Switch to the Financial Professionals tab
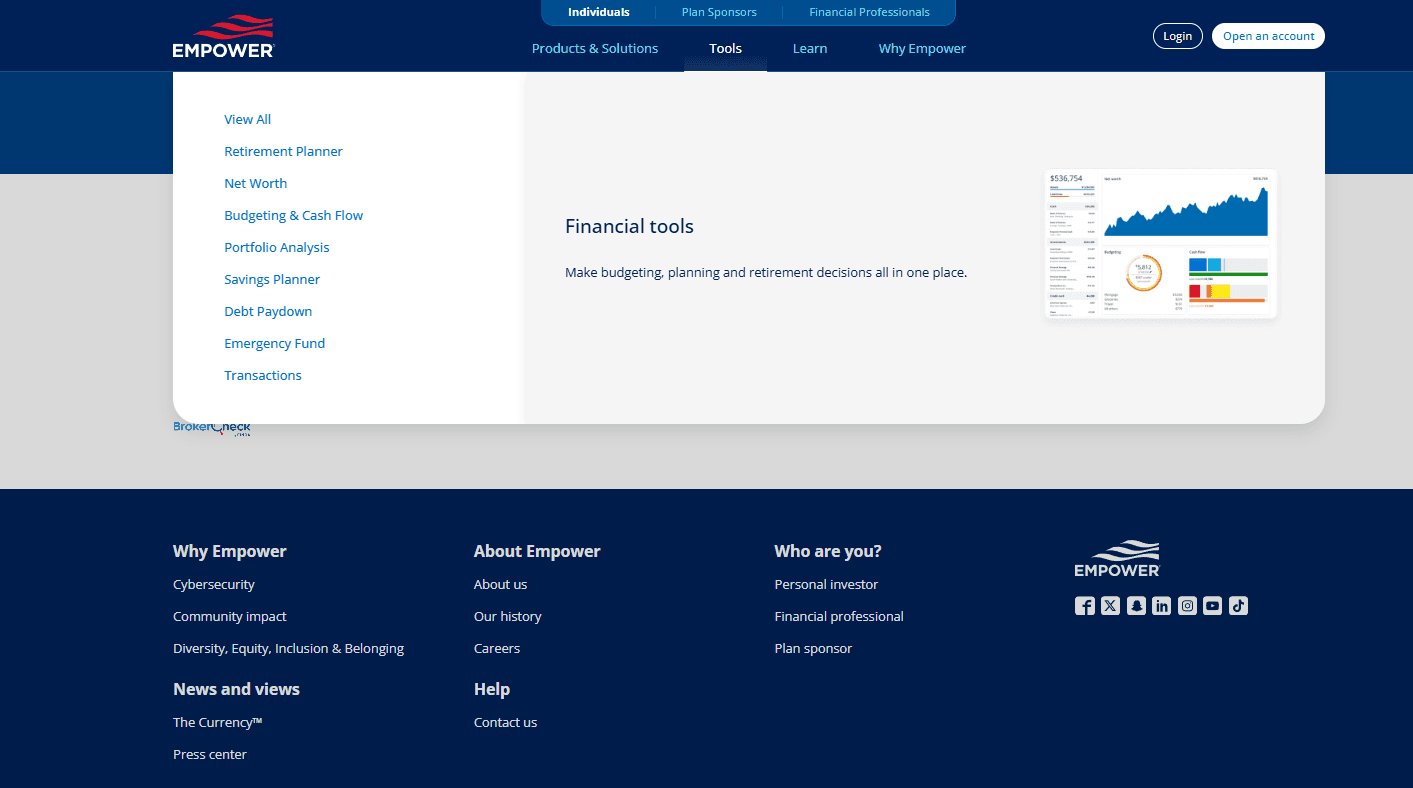Screen dimensions: 1413x788 pos(869,12)
